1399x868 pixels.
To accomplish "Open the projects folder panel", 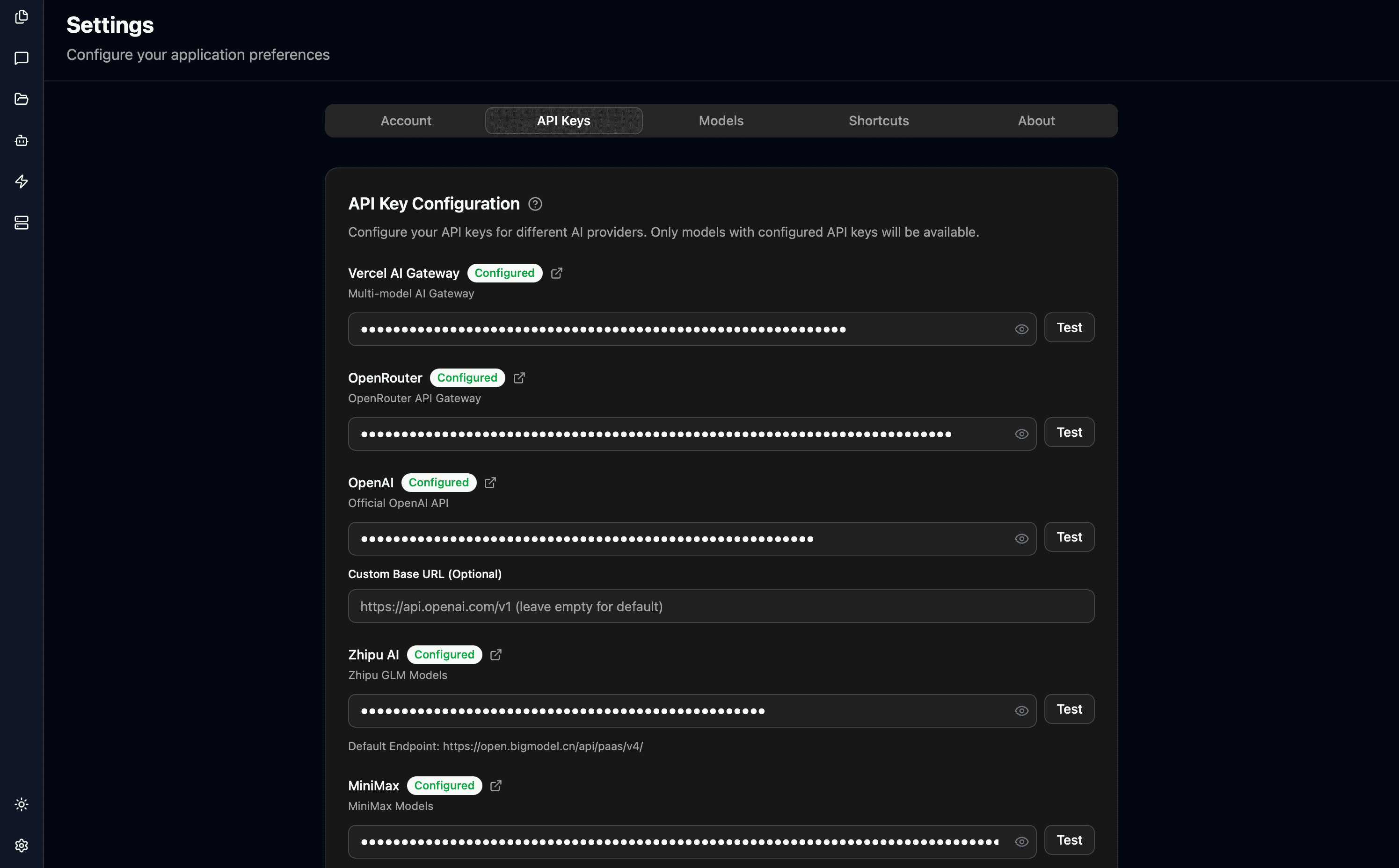I will pos(21,99).
